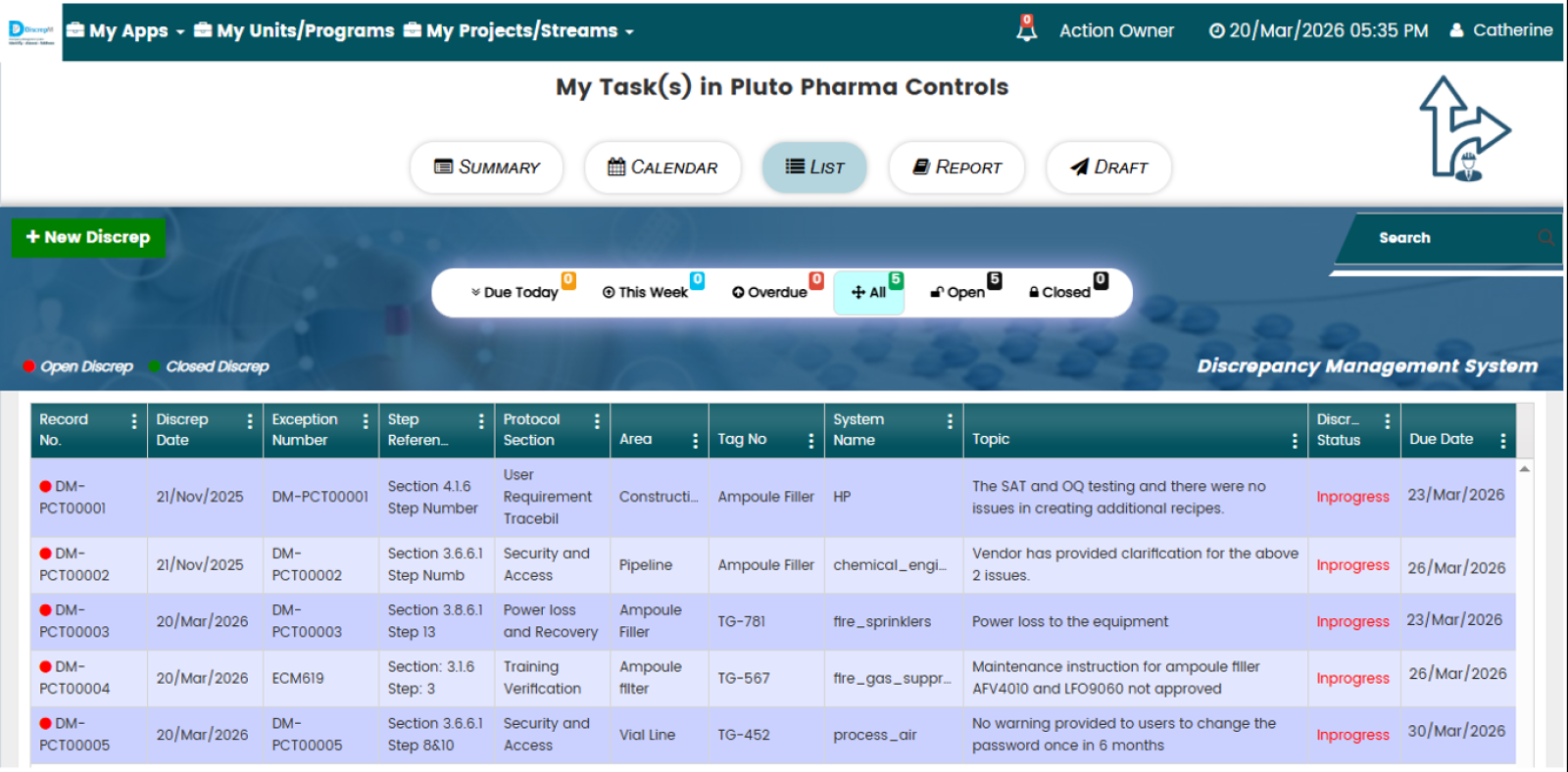The image size is (1568, 772).
Task: Click the 'Vendor has provided clarification' topic
Action: click(1135, 564)
